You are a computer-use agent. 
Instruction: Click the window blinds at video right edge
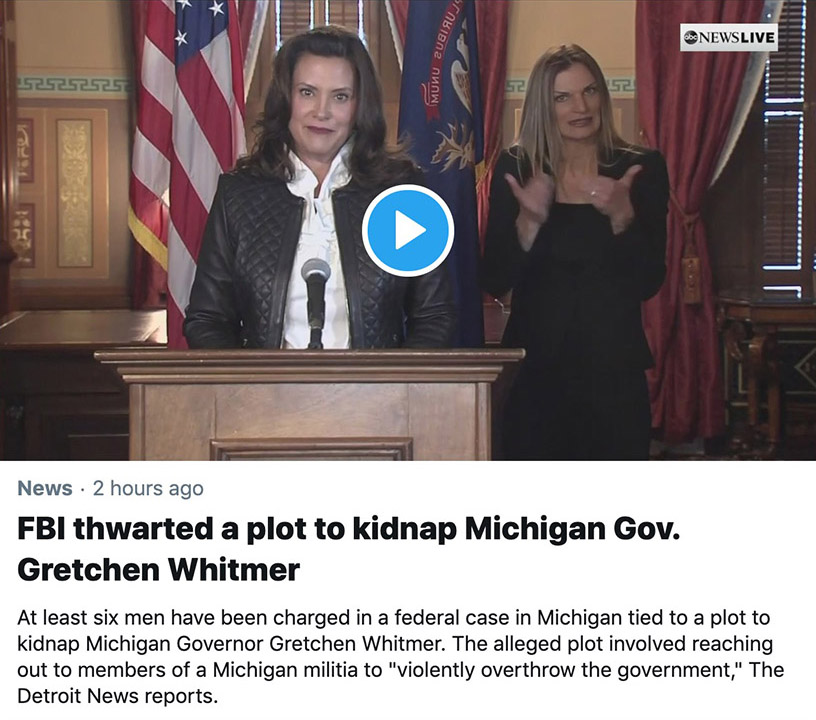click(x=783, y=151)
